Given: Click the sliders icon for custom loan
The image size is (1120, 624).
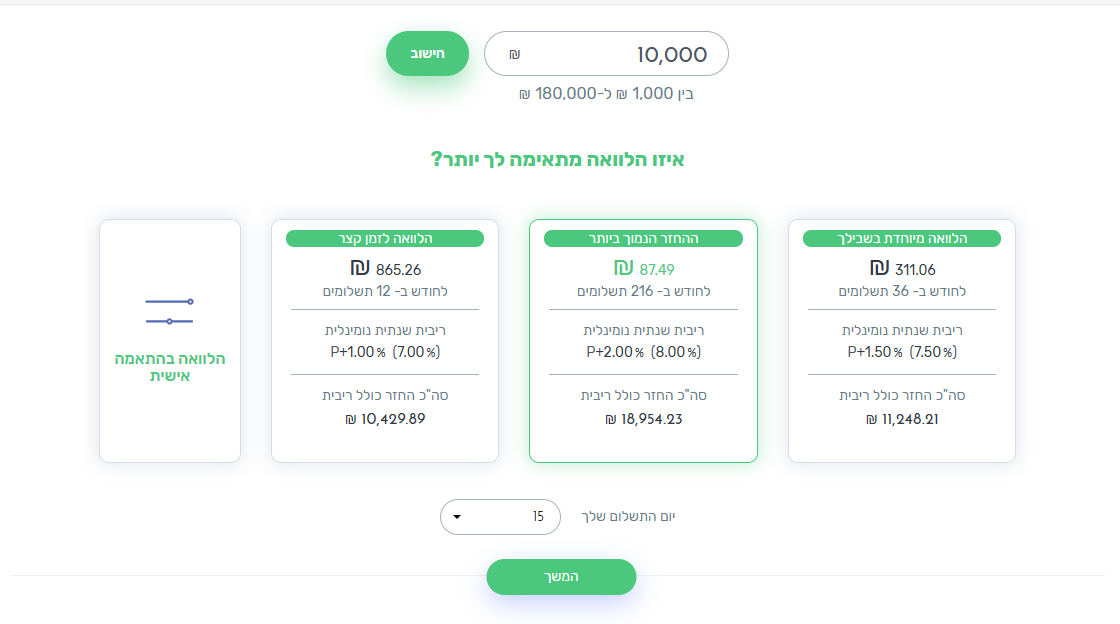Looking at the screenshot, I should tap(169, 311).
